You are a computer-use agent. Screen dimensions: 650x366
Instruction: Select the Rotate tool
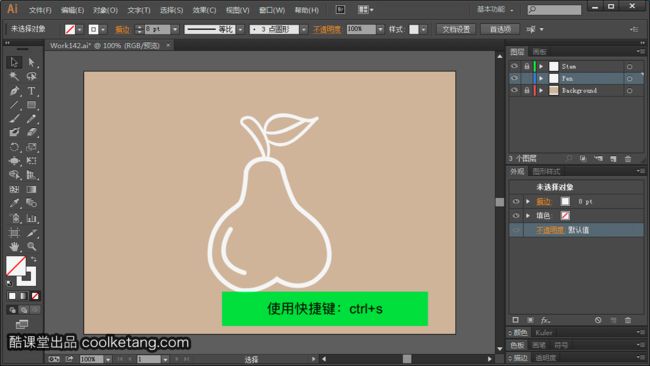pos(14,147)
